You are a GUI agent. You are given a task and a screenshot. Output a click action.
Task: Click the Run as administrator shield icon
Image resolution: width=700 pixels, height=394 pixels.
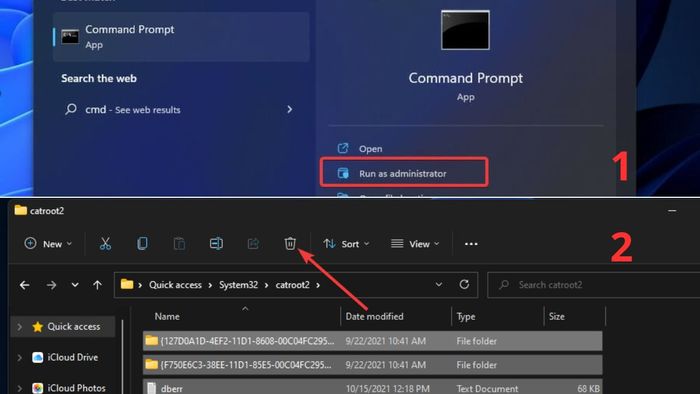click(343, 173)
